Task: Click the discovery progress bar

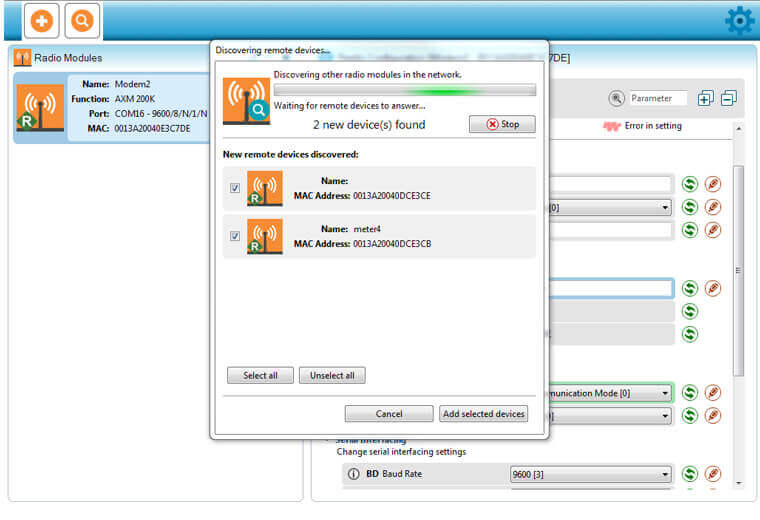Action: tap(404, 90)
